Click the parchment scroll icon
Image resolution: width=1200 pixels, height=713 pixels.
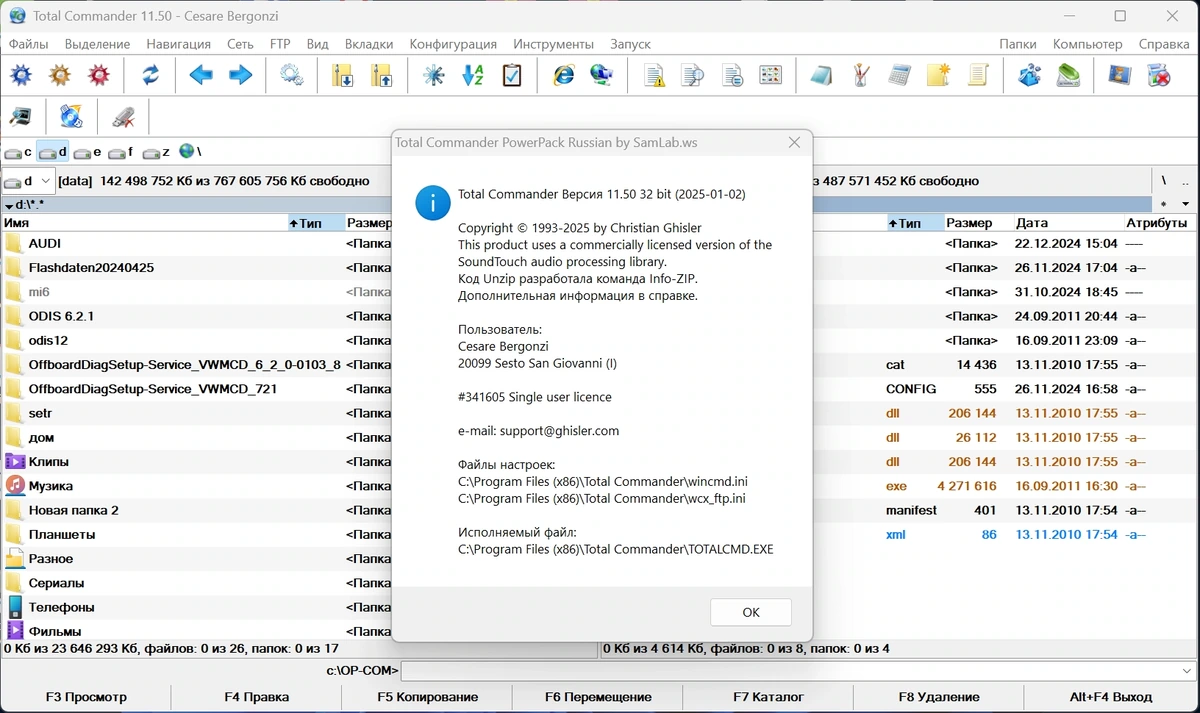(978, 75)
